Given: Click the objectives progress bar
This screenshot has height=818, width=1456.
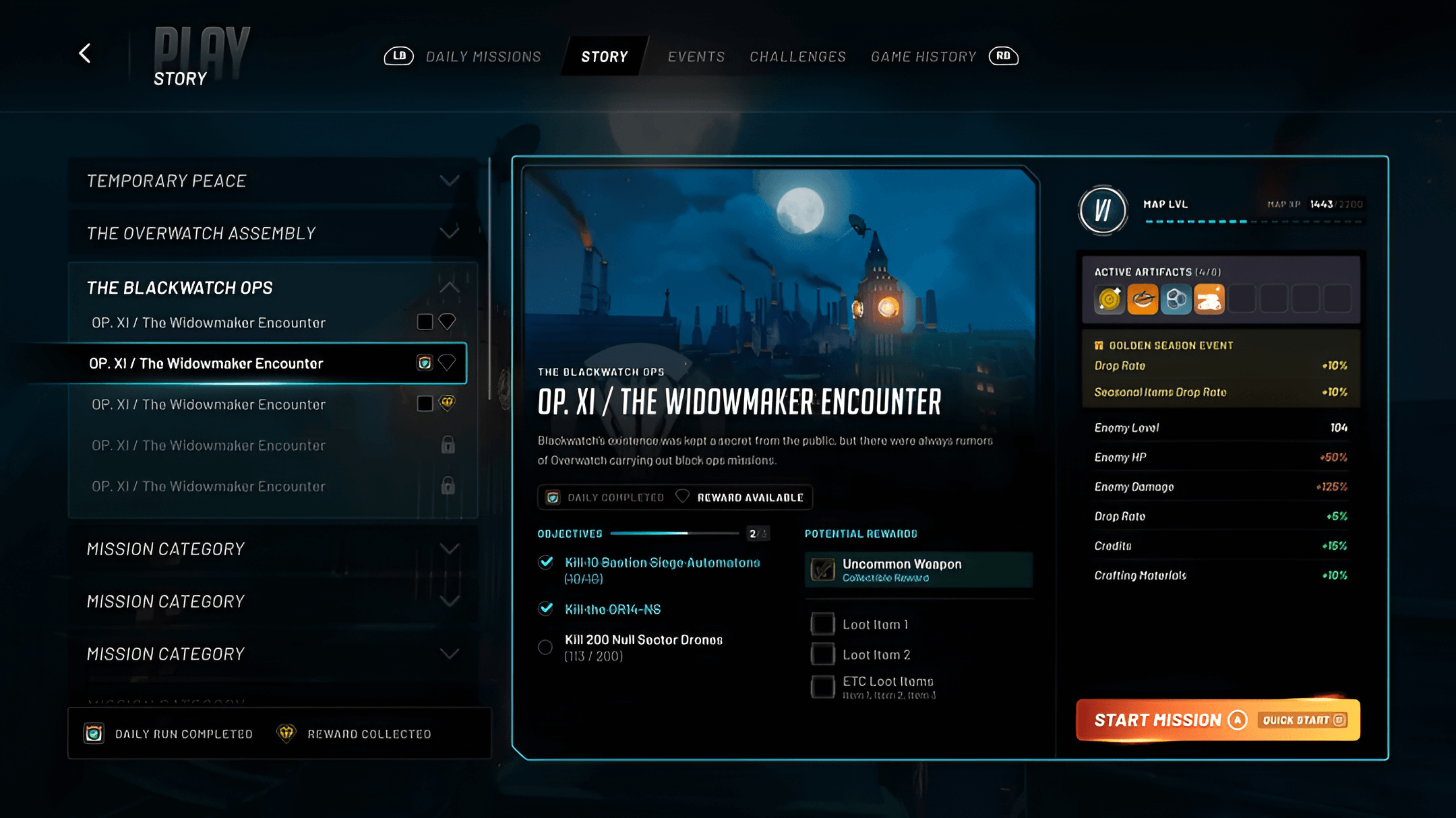Looking at the screenshot, I should [x=675, y=533].
